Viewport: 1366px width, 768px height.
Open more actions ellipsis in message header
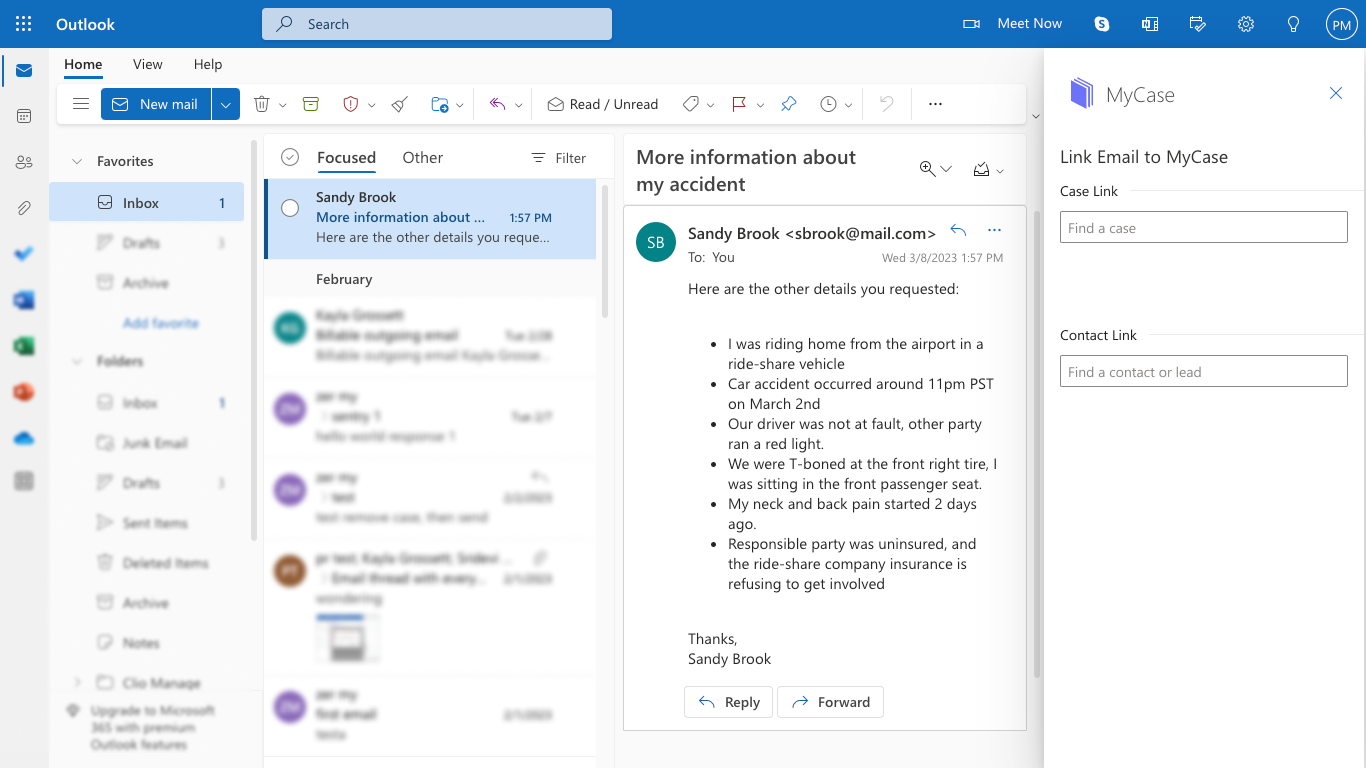pos(994,230)
